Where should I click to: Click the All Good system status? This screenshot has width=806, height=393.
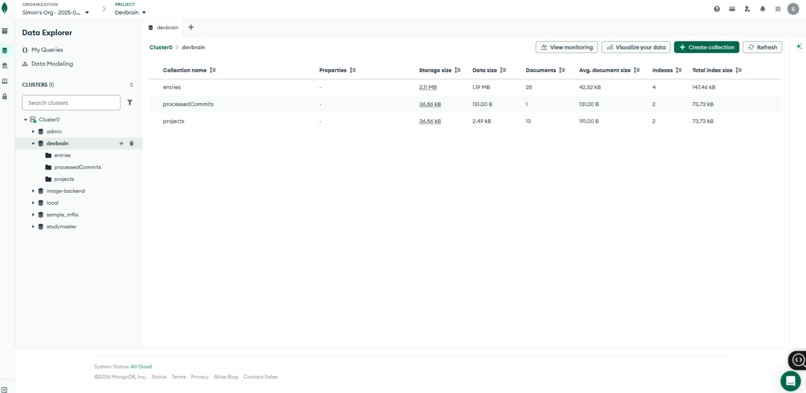pos(141,367)
